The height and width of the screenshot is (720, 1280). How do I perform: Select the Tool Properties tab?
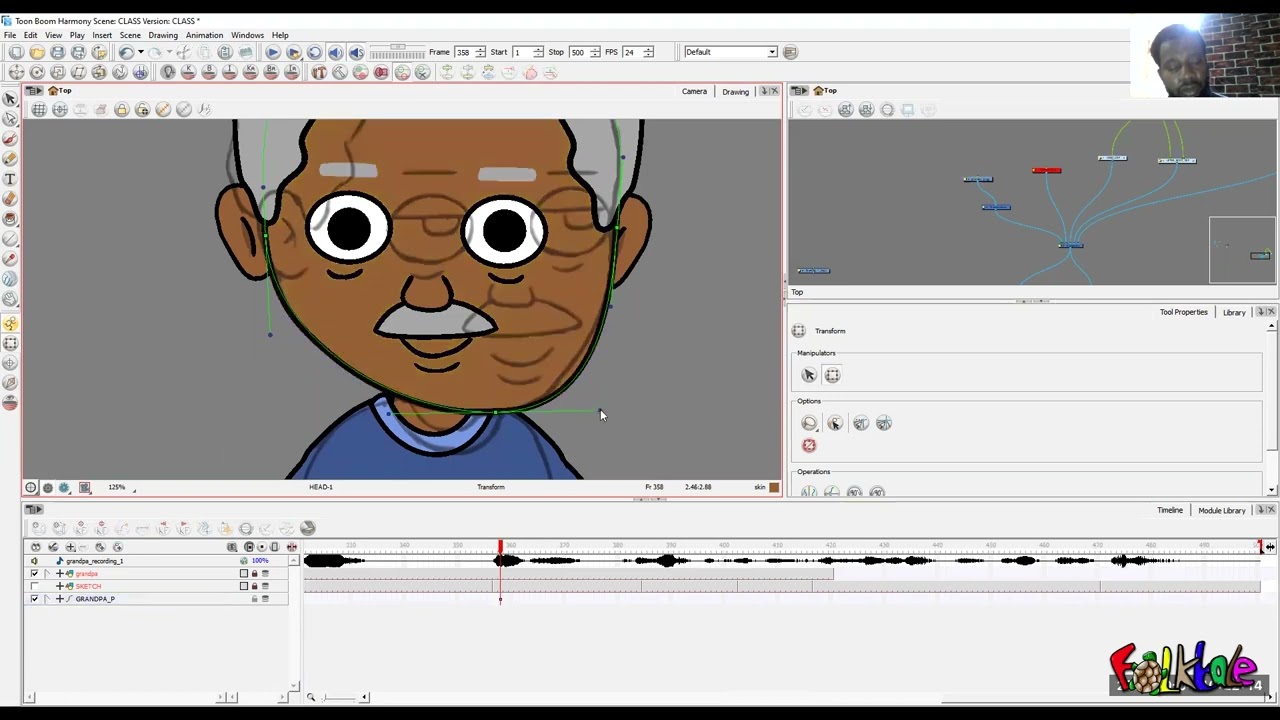(x=1183, y=313)
